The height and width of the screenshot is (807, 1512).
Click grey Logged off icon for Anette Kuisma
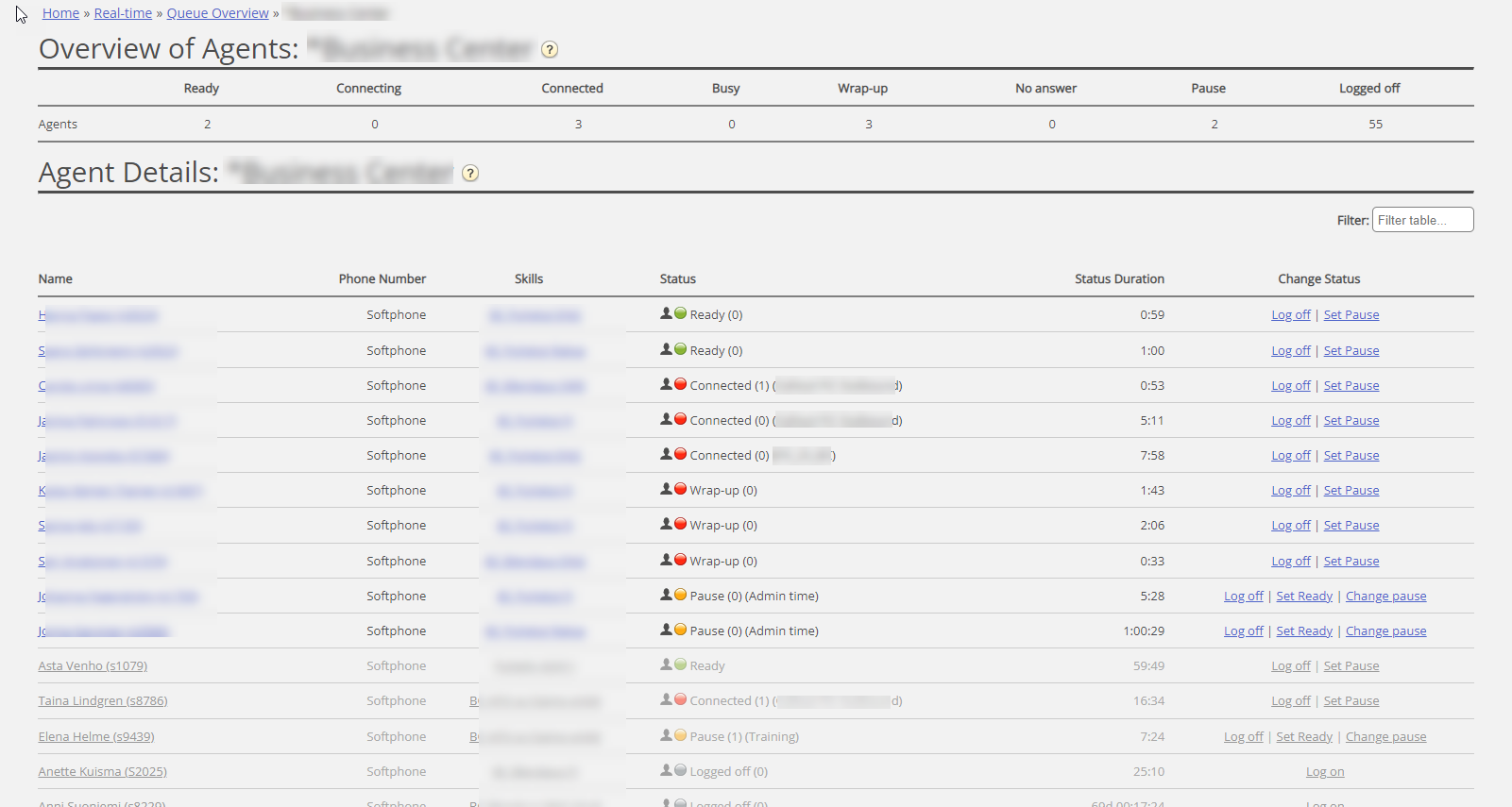tap(680, 770)
